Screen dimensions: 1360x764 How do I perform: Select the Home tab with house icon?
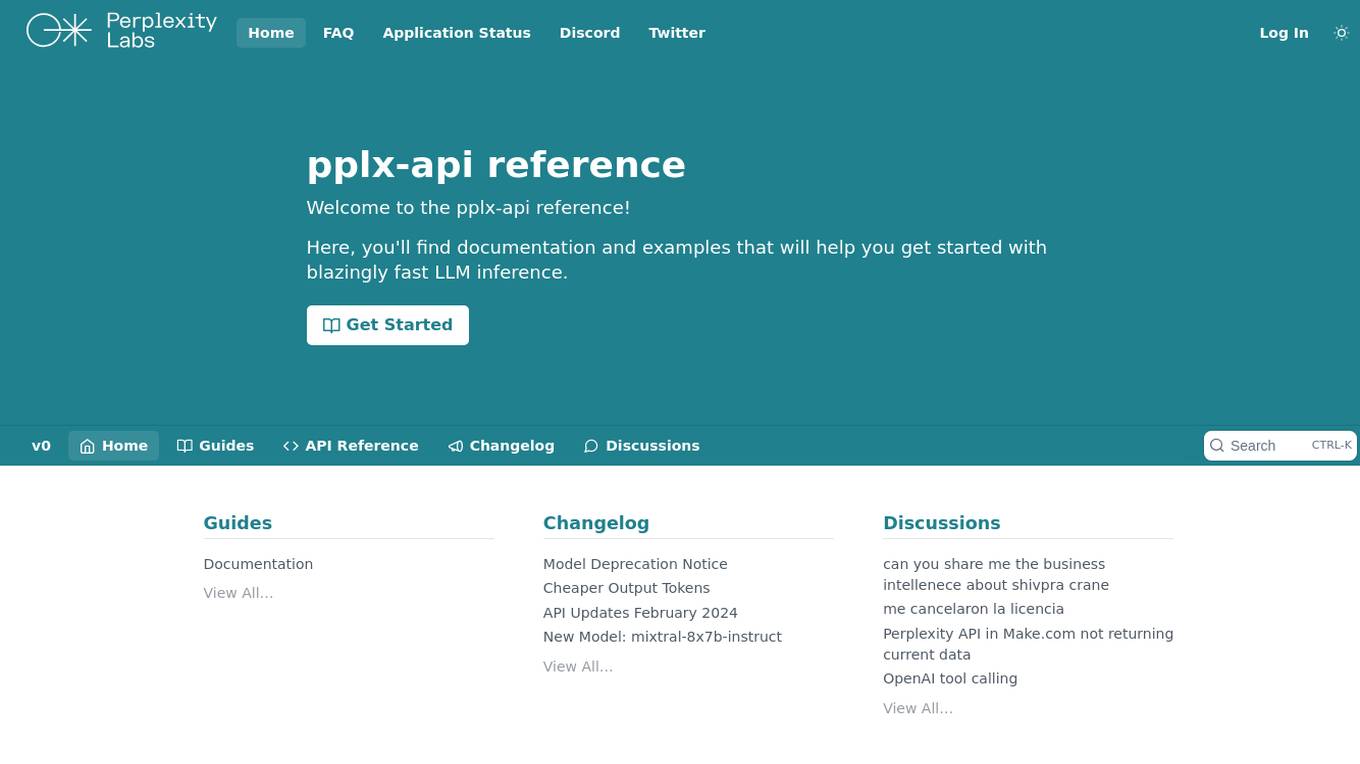pos(113,446)
